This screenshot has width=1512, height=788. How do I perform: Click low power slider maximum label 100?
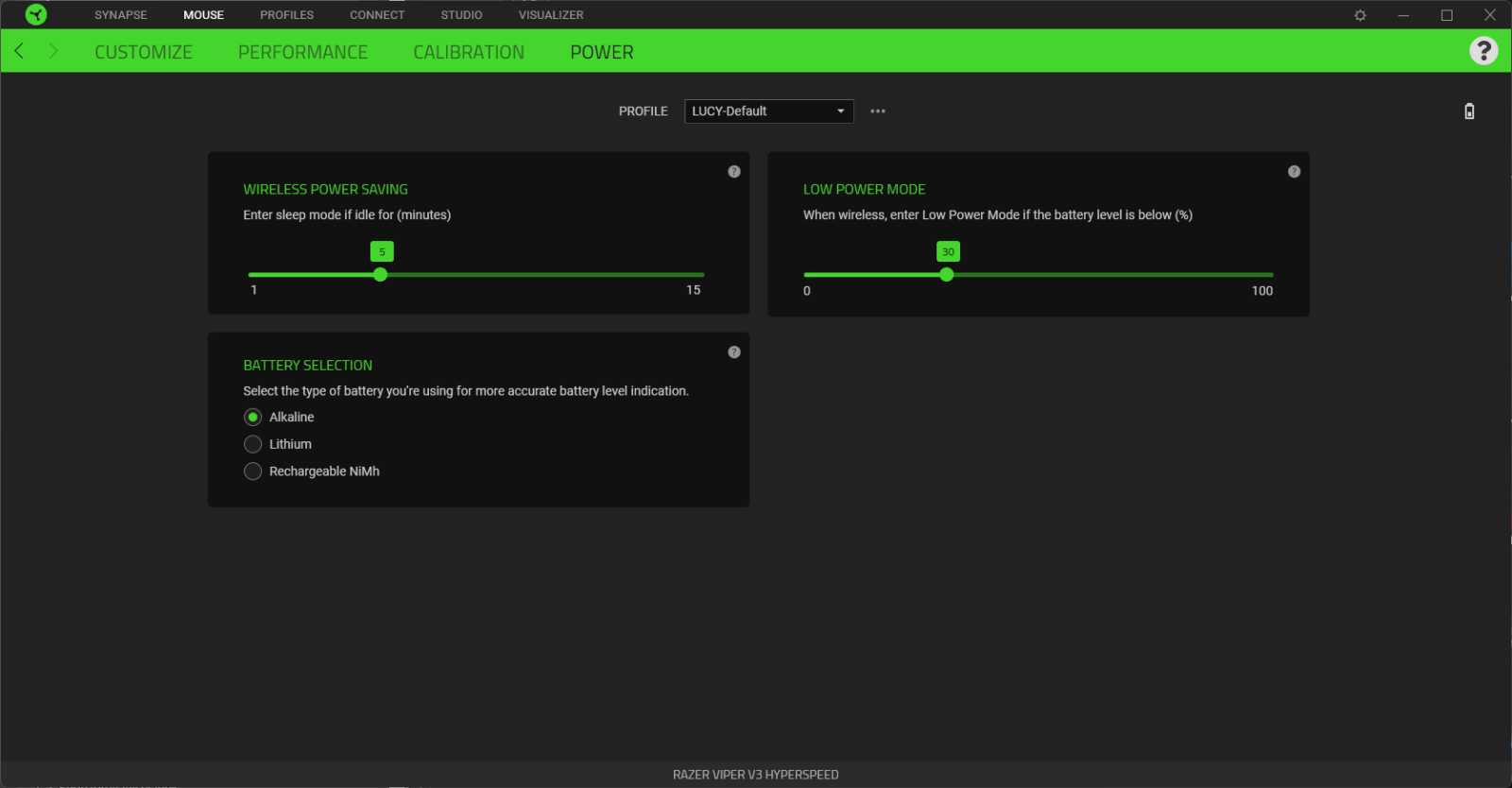click(x=1263, y=291)
